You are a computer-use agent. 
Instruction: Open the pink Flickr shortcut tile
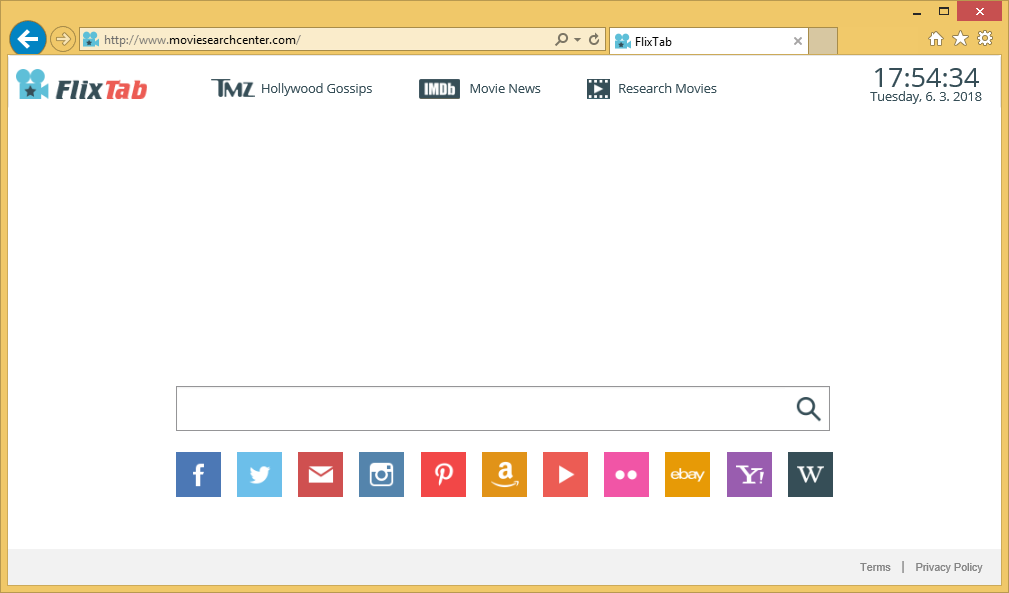pyautogui.click(x=627, y=474)
